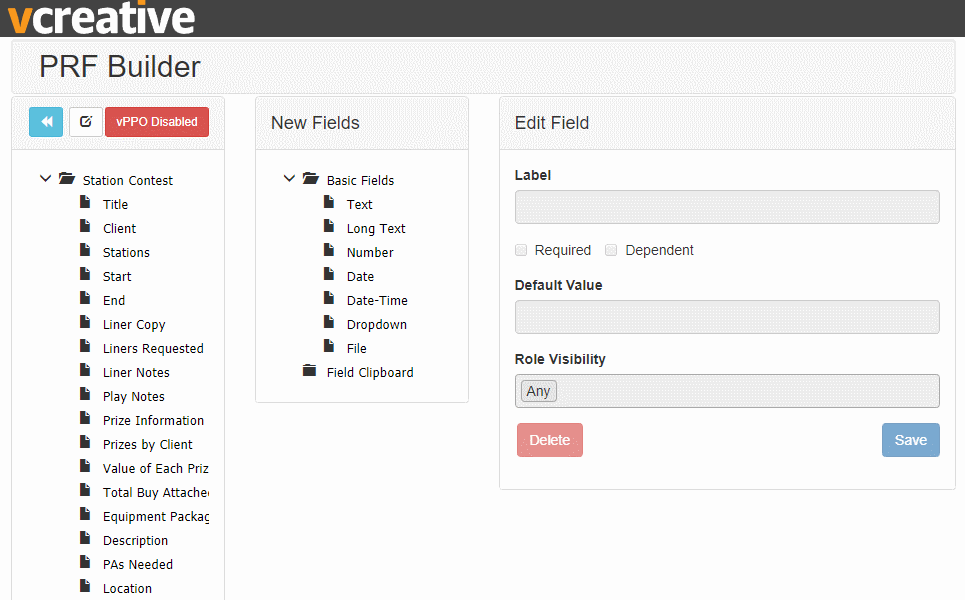Image resolution: width=965 pixels, height=600 pixels.
Task: Click the file icon beside Title
Action: click(x=86, y=202)
